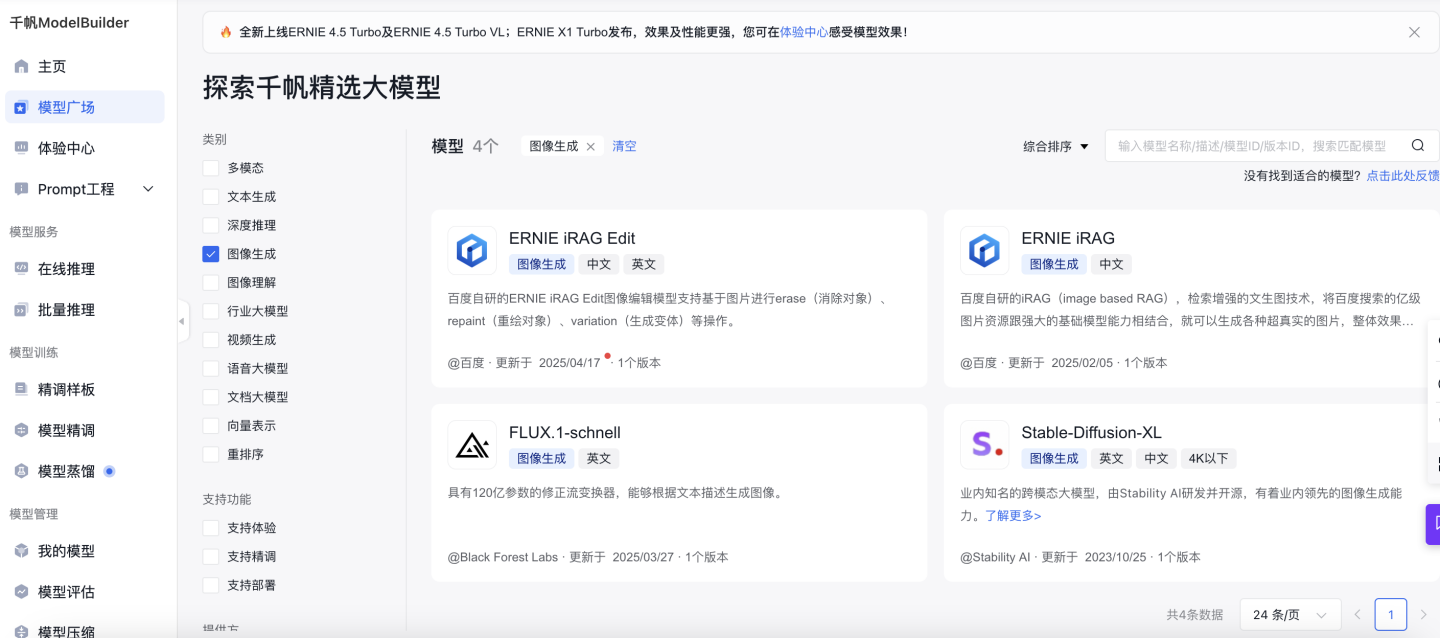Image resolution: width=1440 pixels, height=638 pixels.
Task: Go to the next page arrow
Action: (x=1424, y=614)
